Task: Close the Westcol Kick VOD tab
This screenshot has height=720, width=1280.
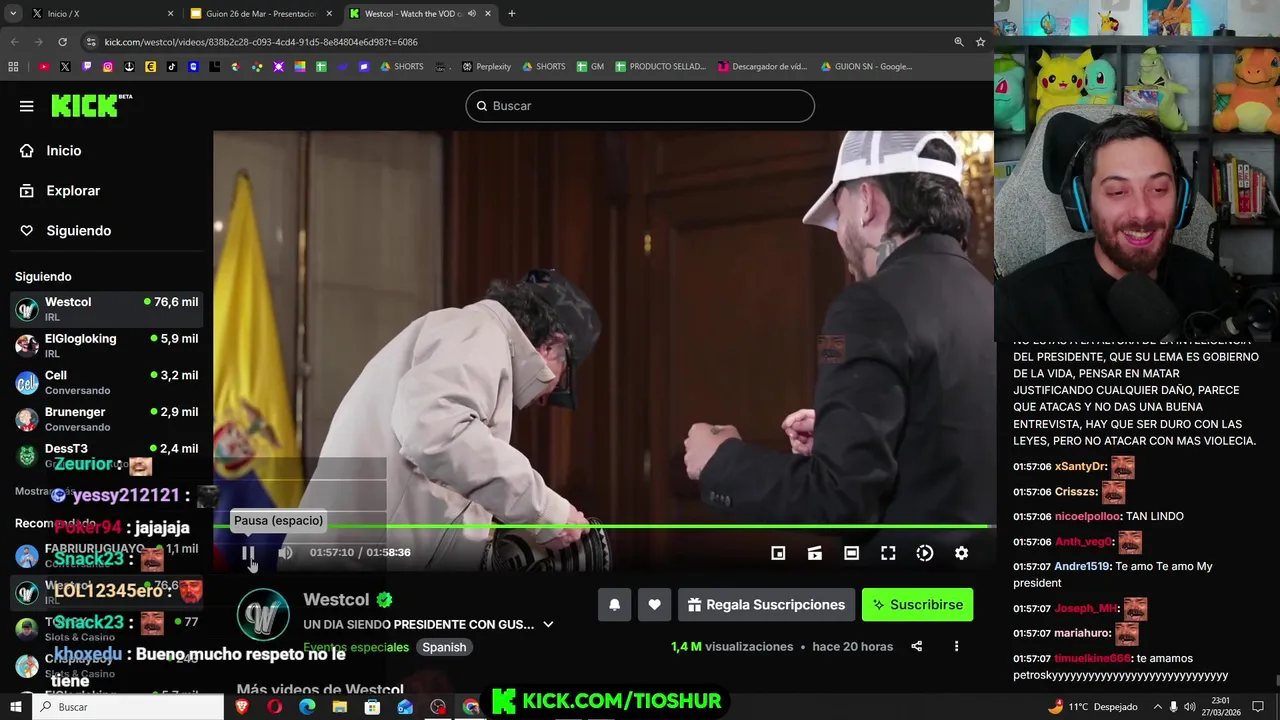Action: point(488,14)
